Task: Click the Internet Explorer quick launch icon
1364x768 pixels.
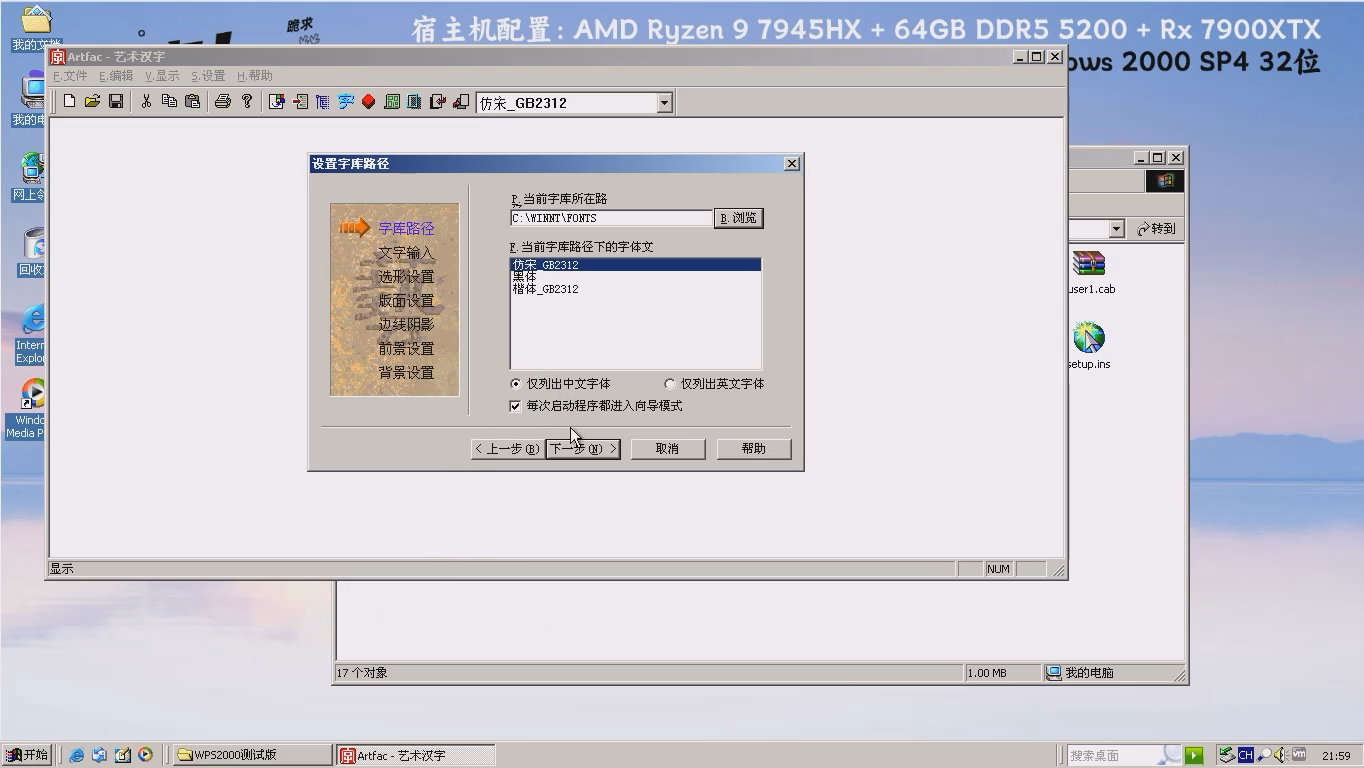Action: click(x=76, y=755)
